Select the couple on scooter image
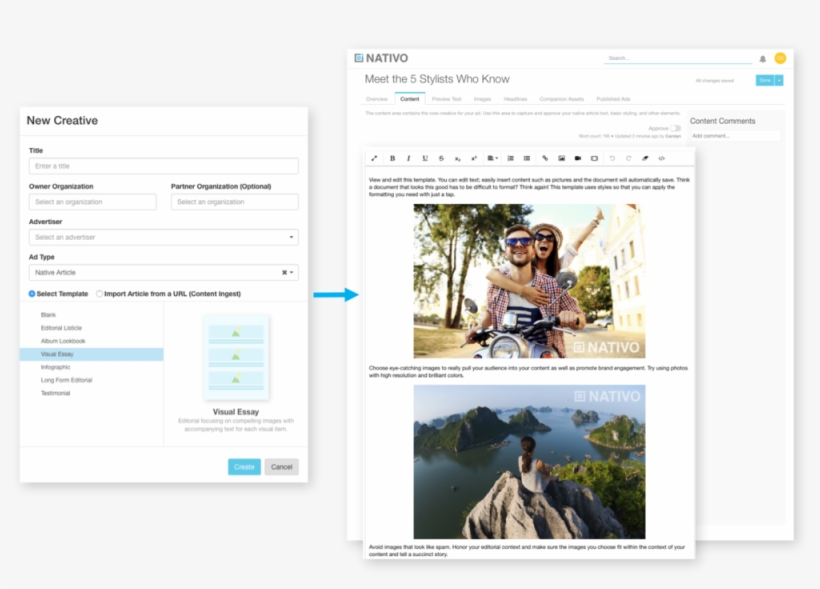 (x=529, y=281)
